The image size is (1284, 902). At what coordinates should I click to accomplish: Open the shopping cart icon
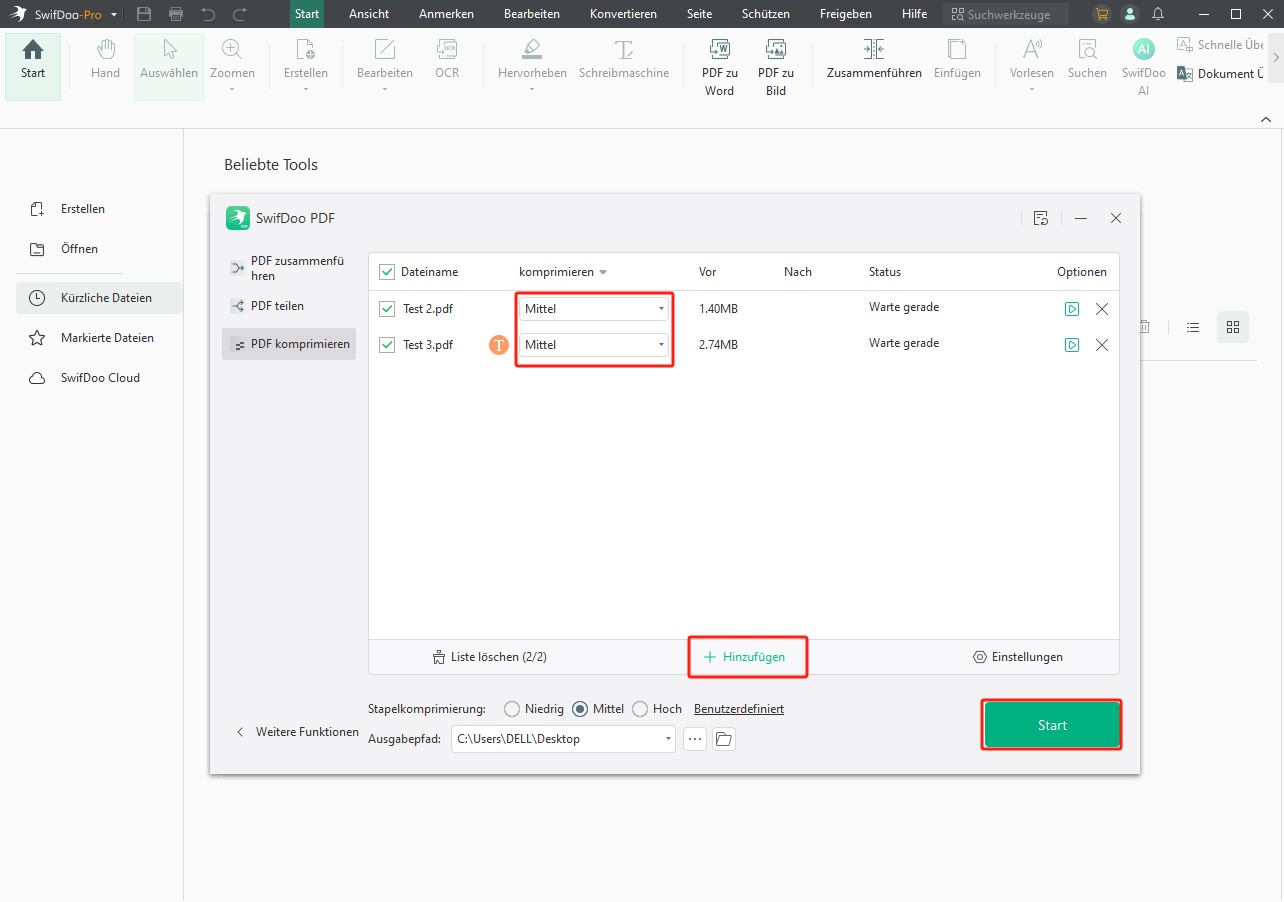coord(1102,14)
